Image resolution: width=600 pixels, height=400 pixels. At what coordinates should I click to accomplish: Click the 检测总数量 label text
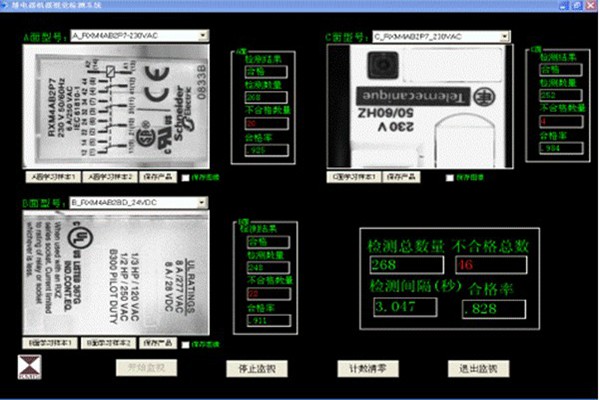406,247
